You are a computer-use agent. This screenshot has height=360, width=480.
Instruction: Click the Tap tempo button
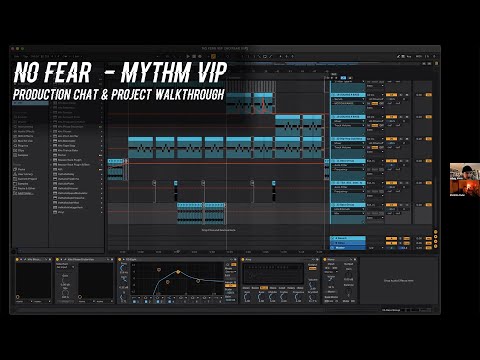point(26,57)
